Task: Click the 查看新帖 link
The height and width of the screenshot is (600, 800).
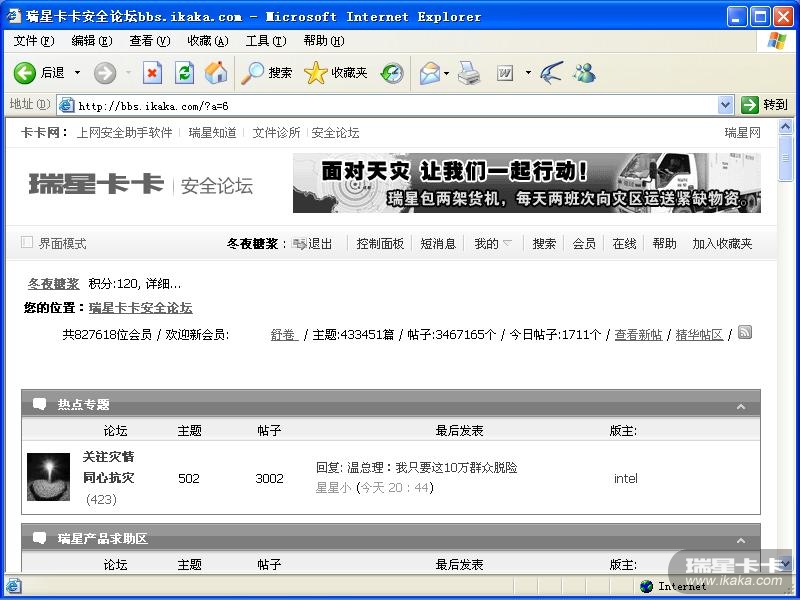Action: click(x=638, y=335)
